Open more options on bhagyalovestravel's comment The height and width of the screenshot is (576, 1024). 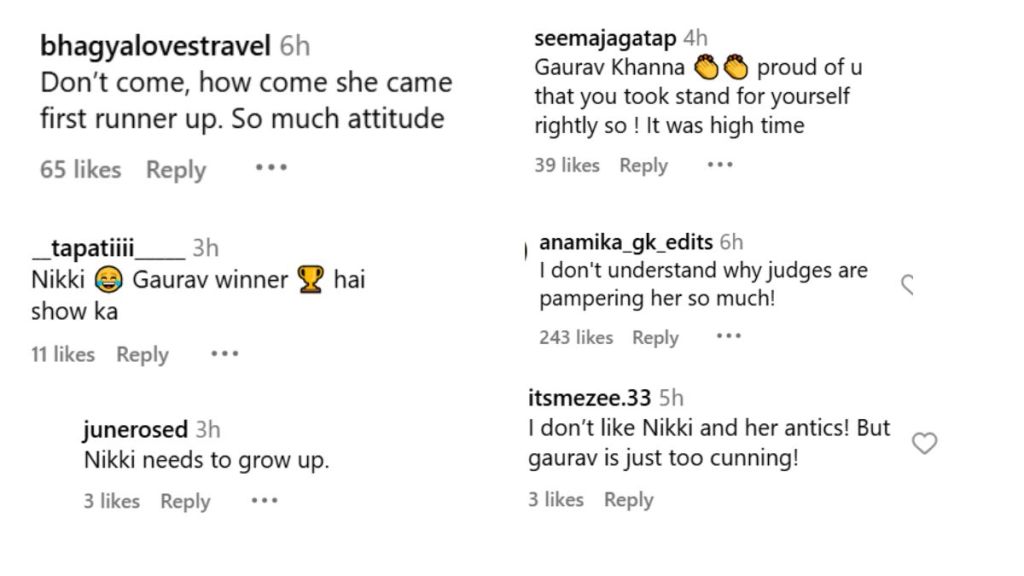(x=271, y=168)
